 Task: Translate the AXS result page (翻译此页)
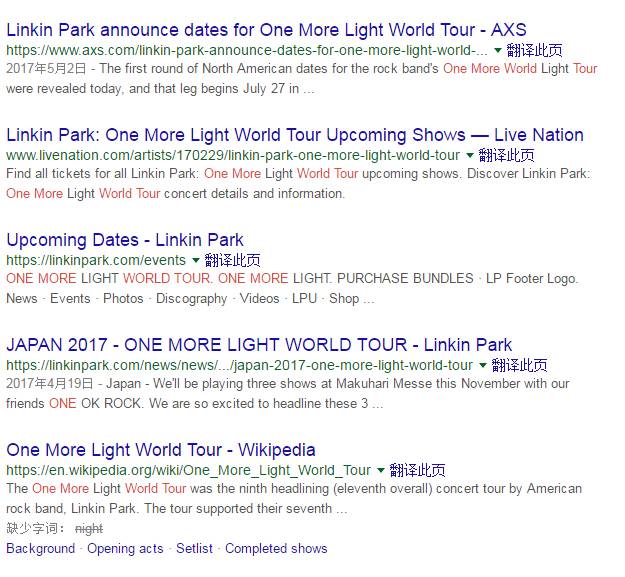534,50
